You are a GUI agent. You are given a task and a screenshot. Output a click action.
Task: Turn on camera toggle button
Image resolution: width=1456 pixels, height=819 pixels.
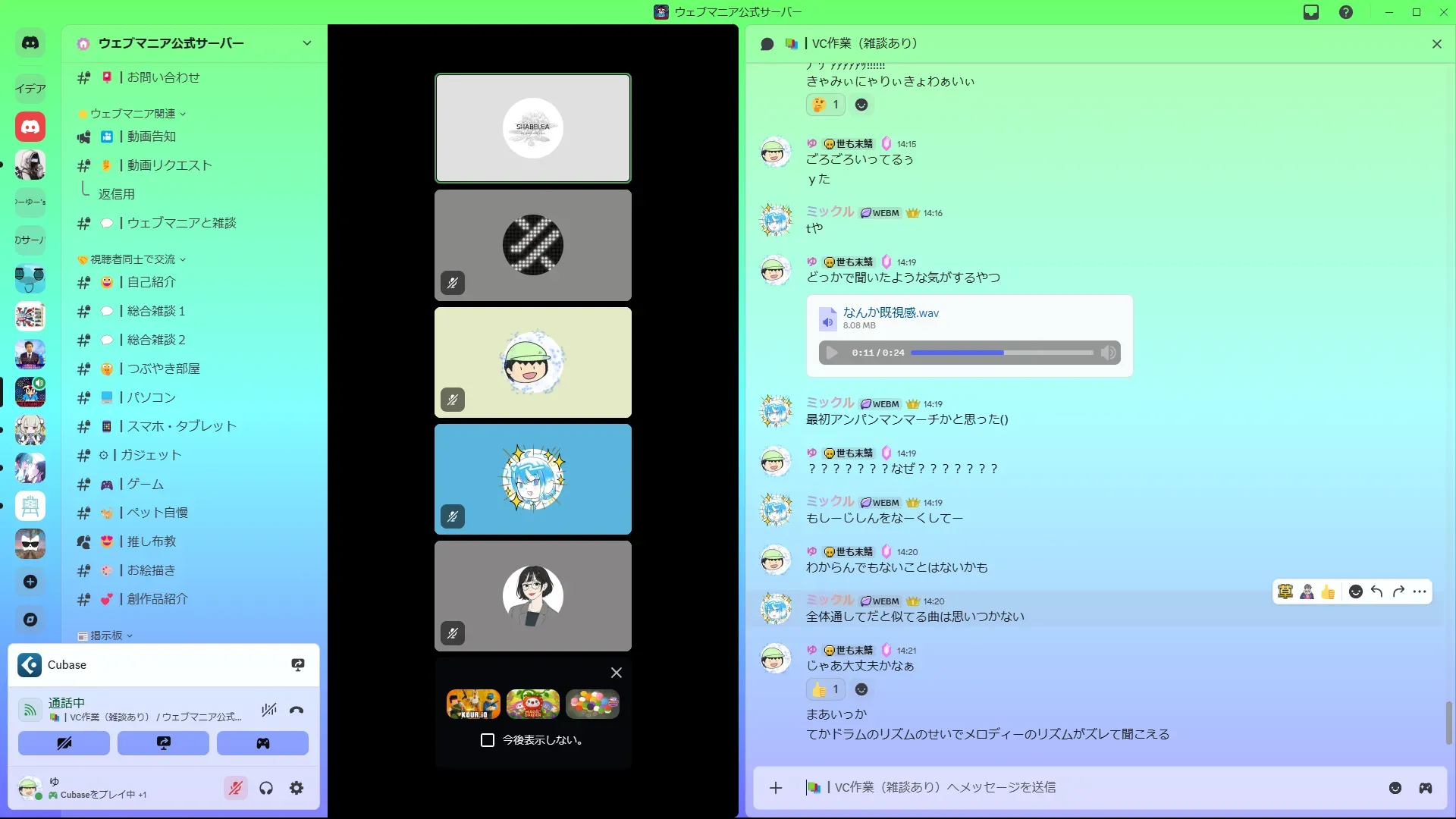(x=64, y=743)
